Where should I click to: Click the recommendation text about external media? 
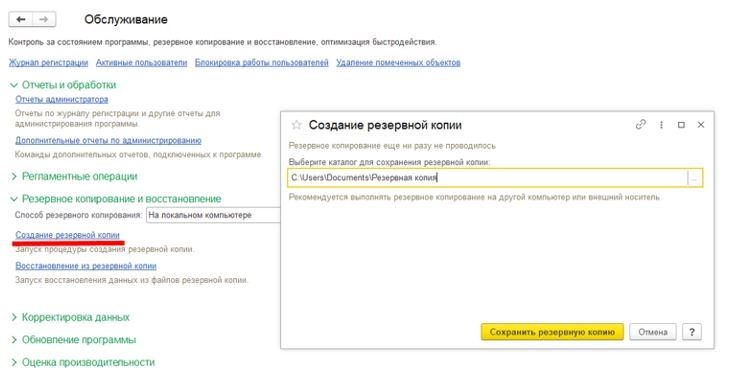(474, 197)
